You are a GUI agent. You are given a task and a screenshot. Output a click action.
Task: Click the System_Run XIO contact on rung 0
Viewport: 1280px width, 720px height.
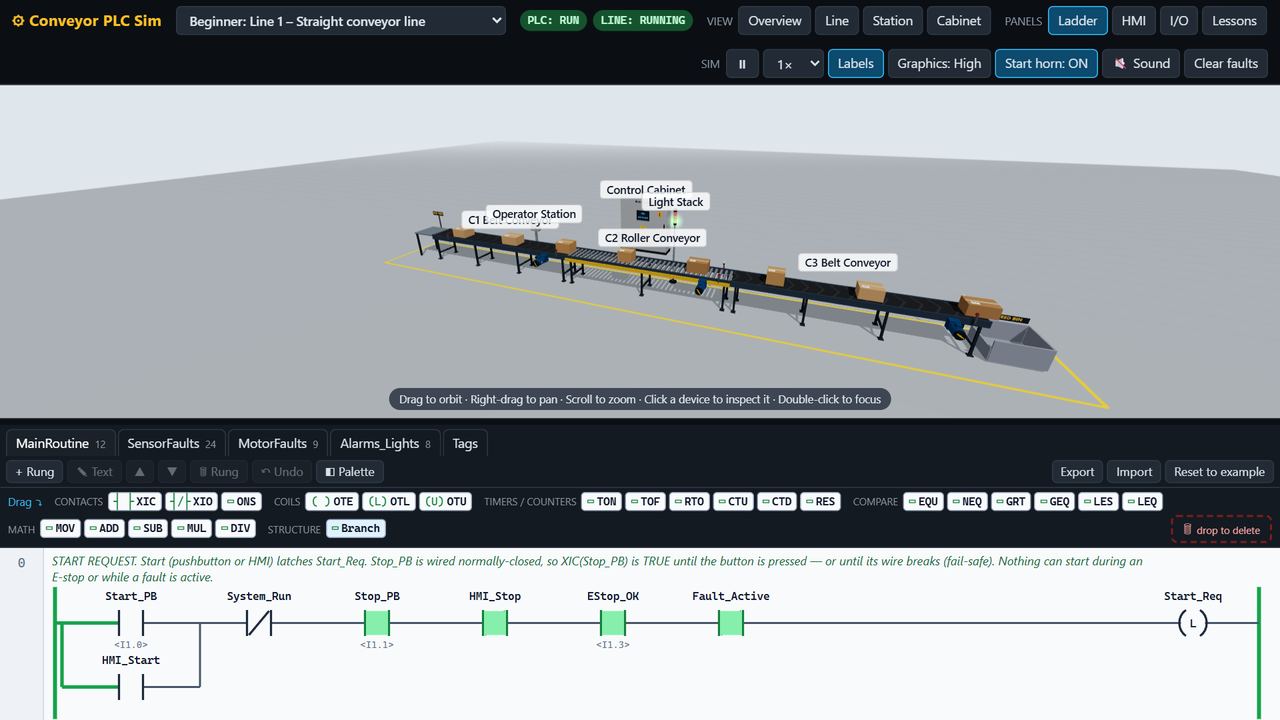point(259,623)
